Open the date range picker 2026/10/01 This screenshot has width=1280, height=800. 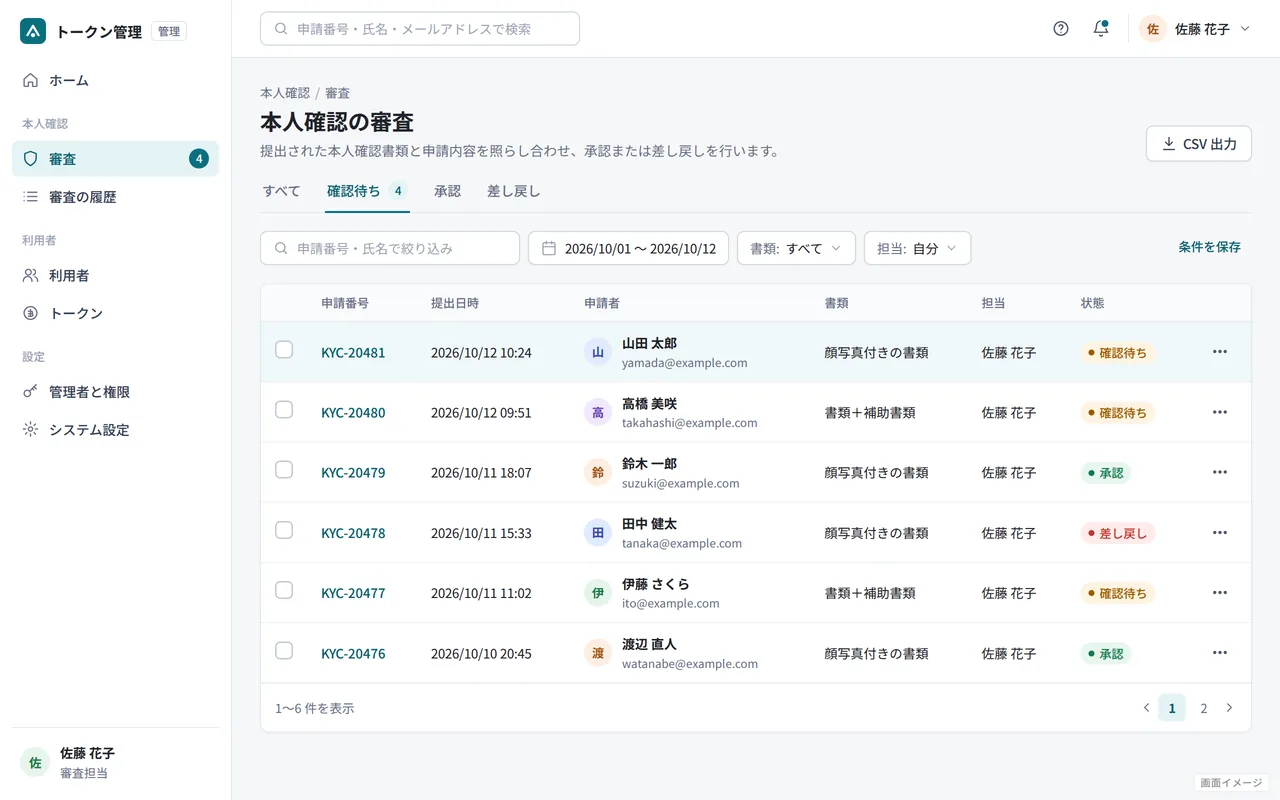tap(628, 248)
